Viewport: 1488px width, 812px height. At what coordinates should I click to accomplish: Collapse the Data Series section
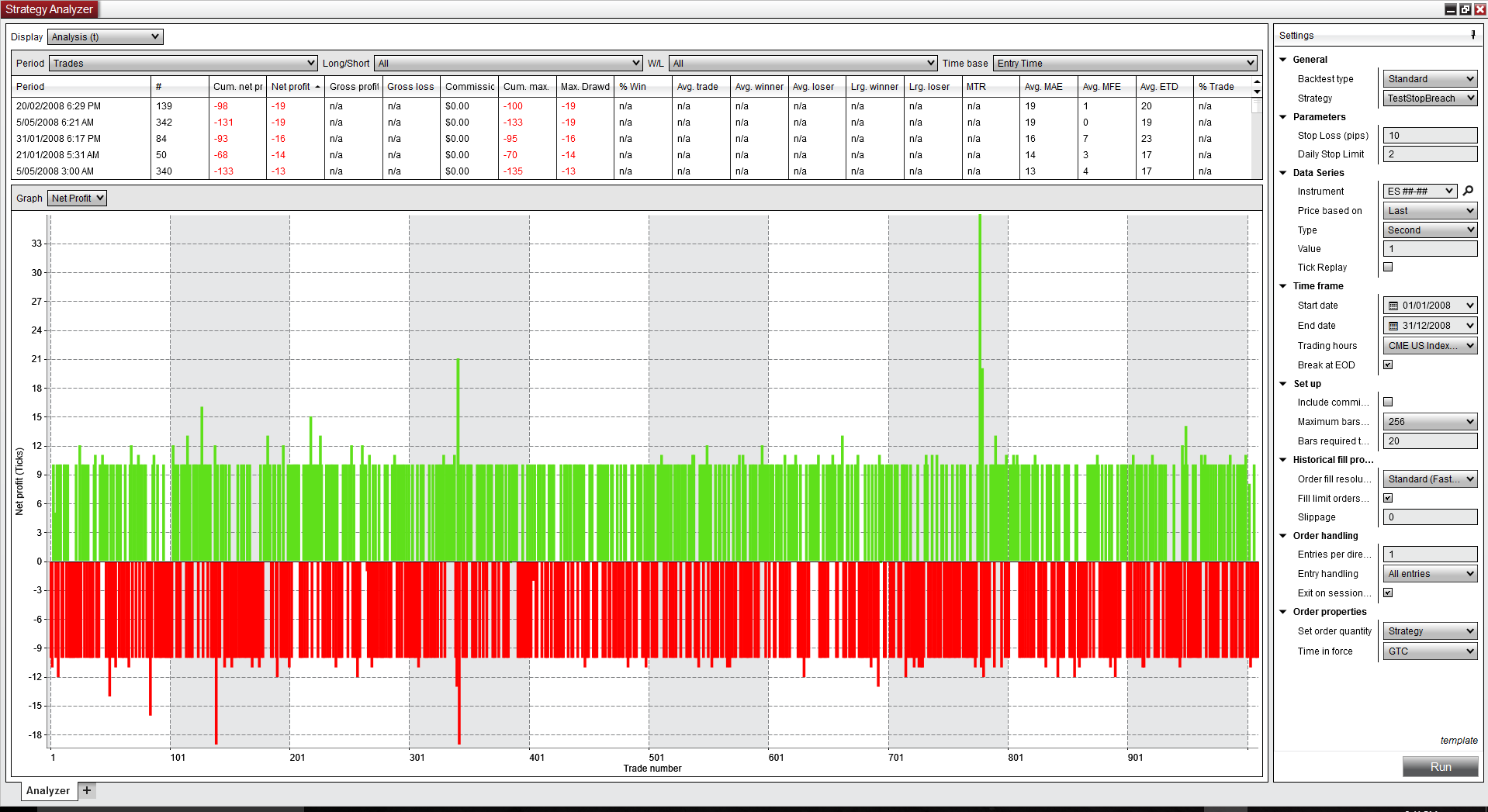click(x=1283, y=173)
